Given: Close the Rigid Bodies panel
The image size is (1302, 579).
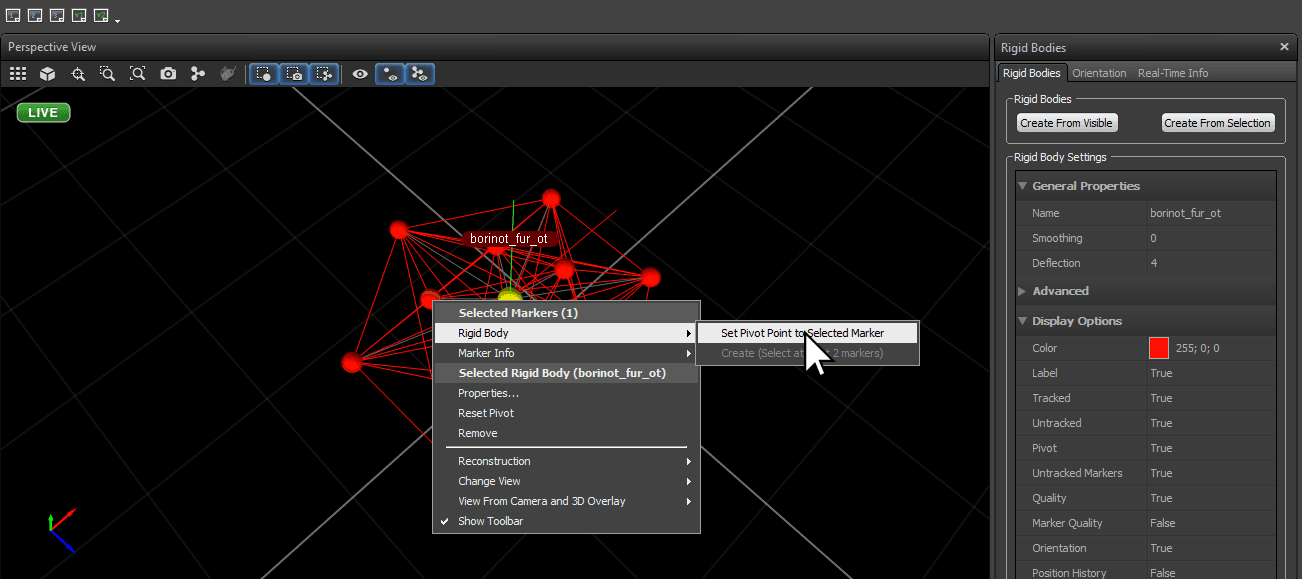Looking at the screenshot, I should (x=1284, y=47).
